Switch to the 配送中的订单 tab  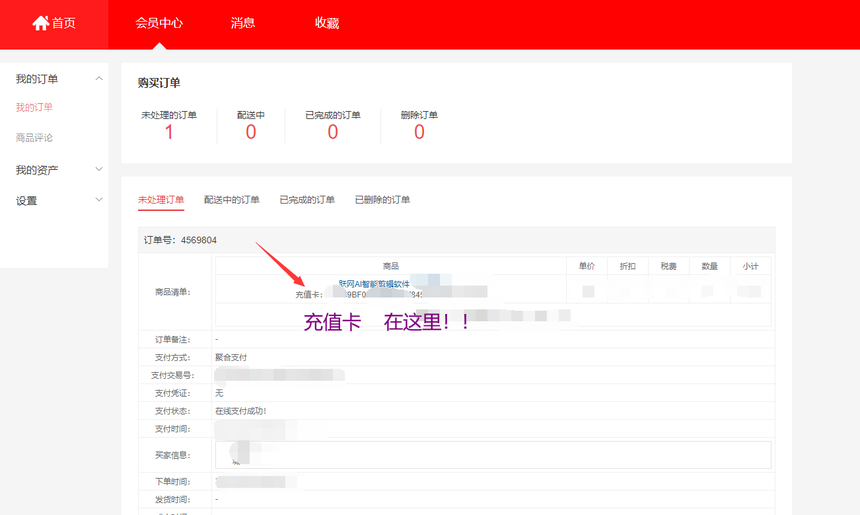(x=231, y=200)
